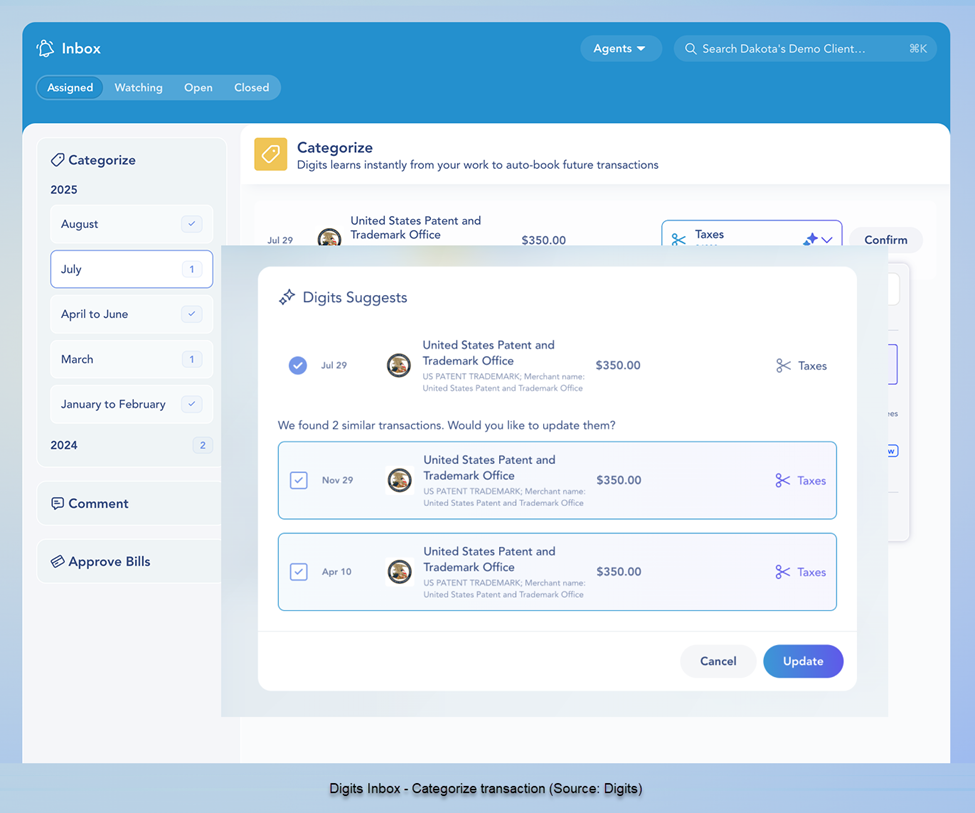Click the Update button
975x813 pixels.
803,661
